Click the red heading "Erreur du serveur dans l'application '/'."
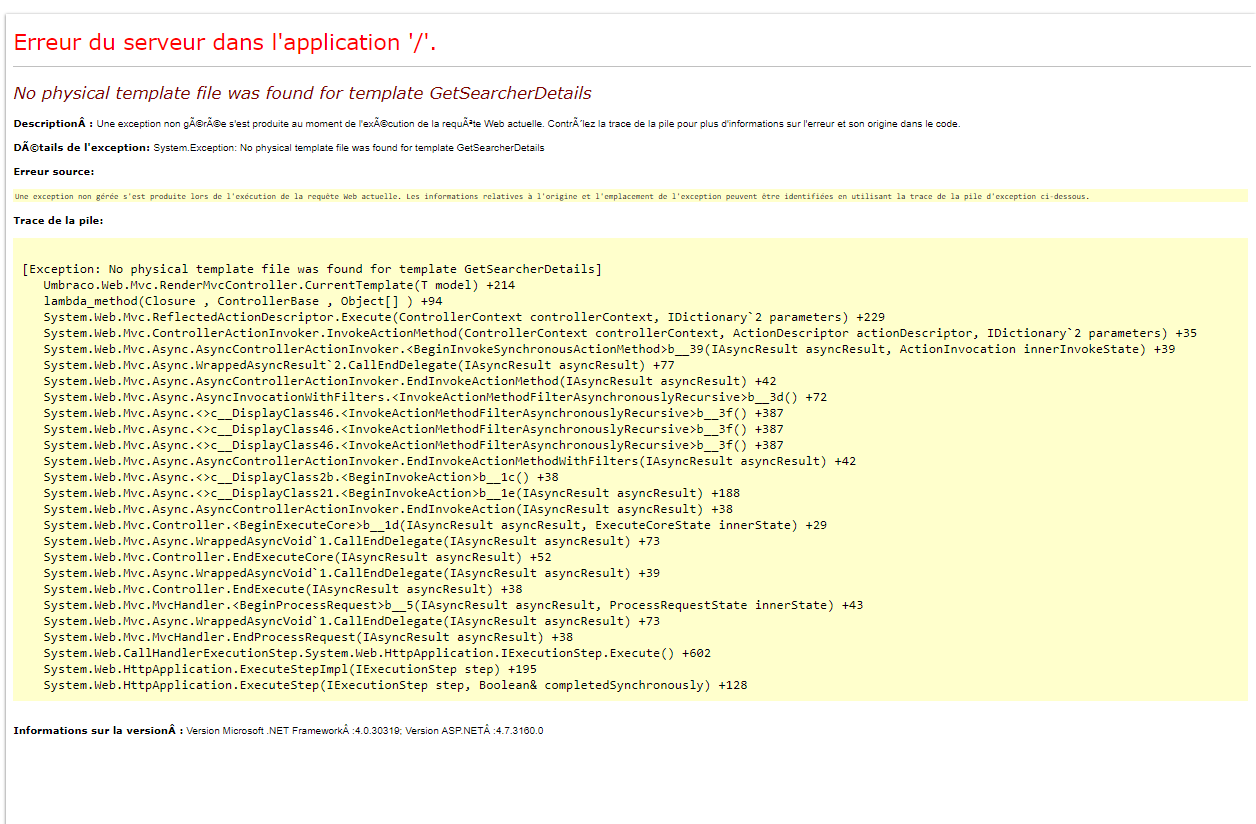 click(x=225, y=42)
